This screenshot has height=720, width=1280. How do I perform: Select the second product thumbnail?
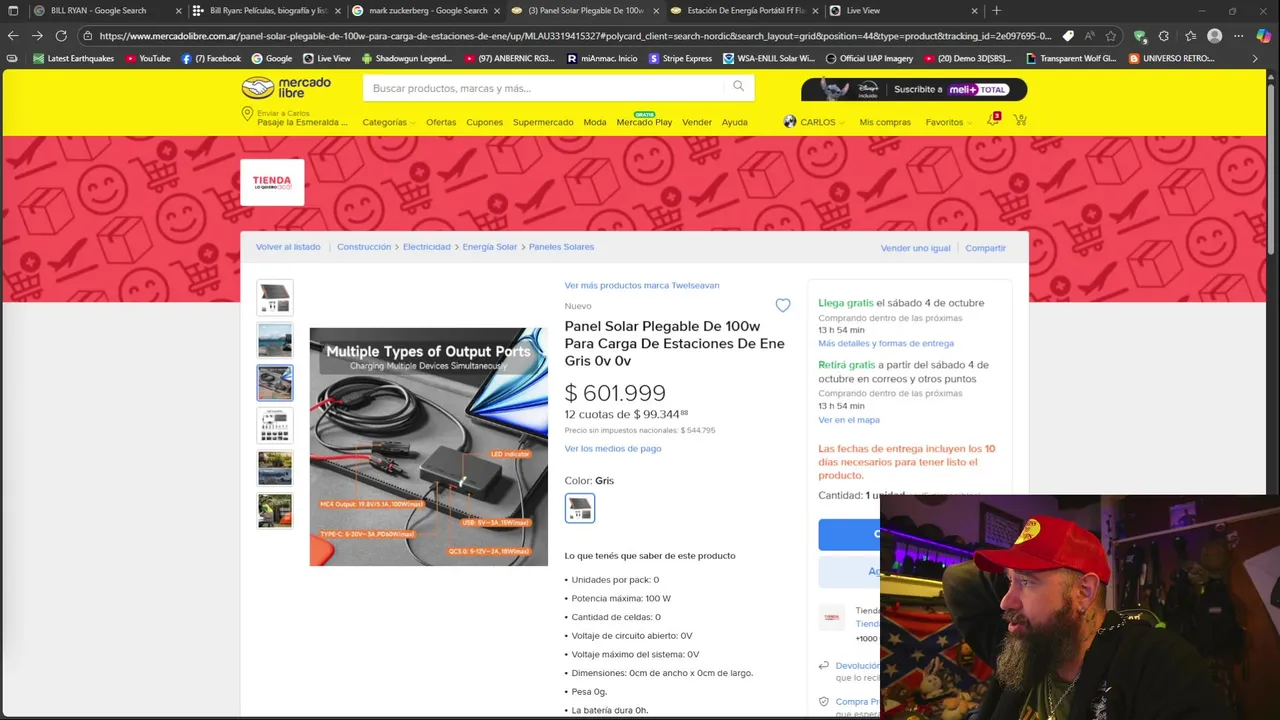click(275, 340)
